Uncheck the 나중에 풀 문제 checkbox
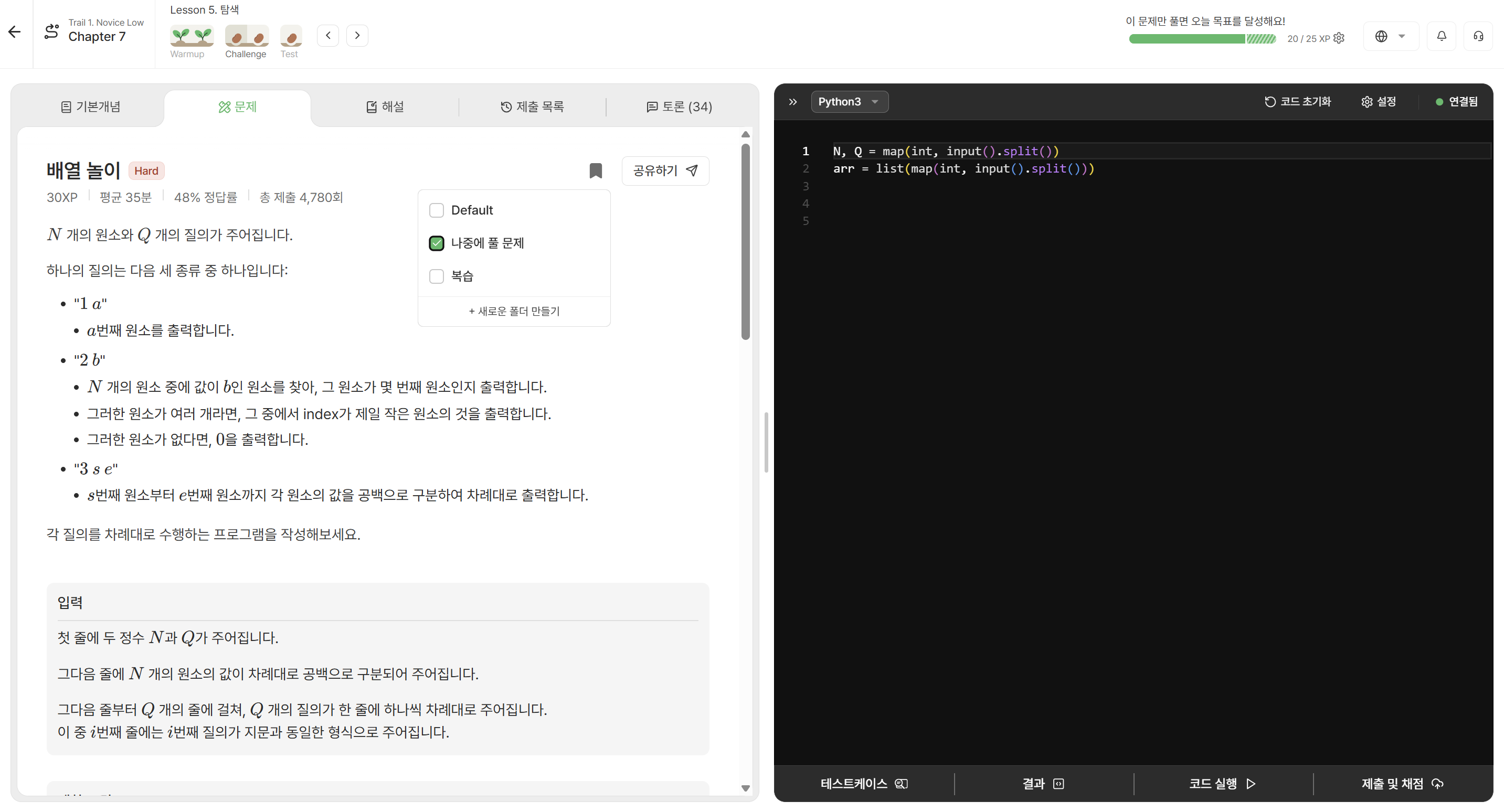This screenshot has height=812, width=1504. 437,243
